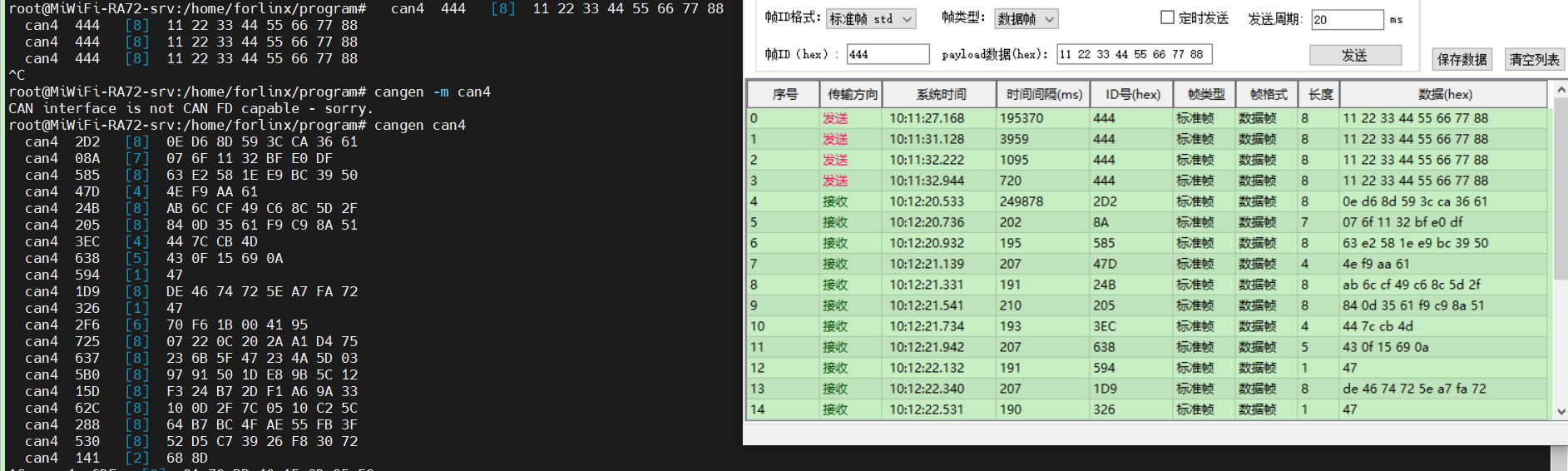
Task: Click terminal line with ID 5B0
Action: tap(191, 374)
